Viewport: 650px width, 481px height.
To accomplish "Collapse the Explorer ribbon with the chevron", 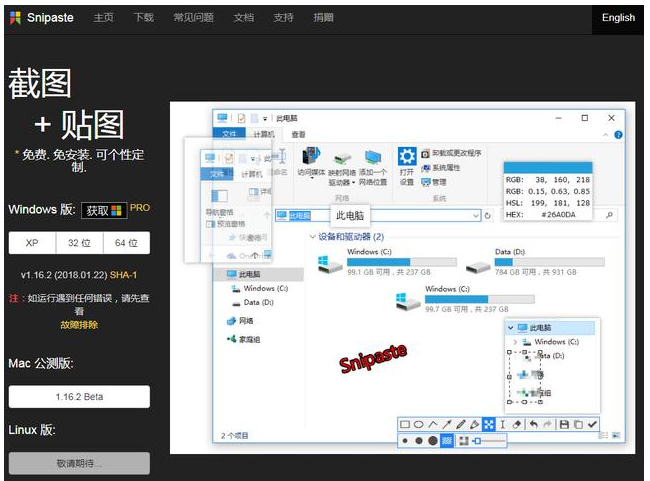I will pos(606,135).
